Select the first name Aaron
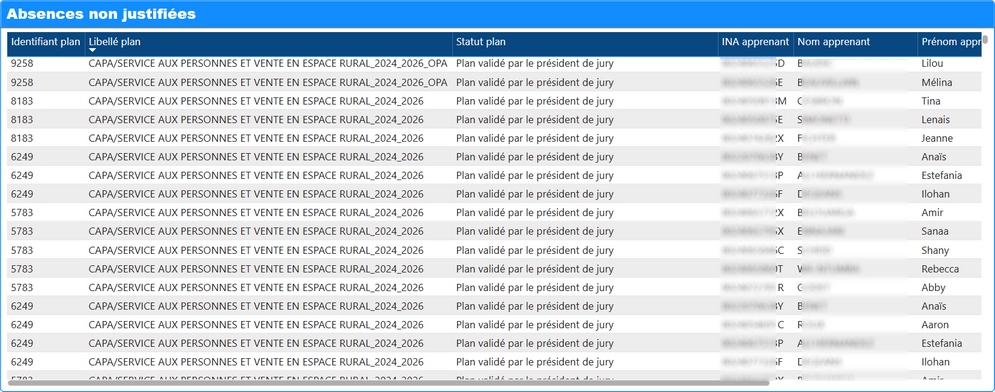This screenshot has height=392, width=995. tap(935, 325)
